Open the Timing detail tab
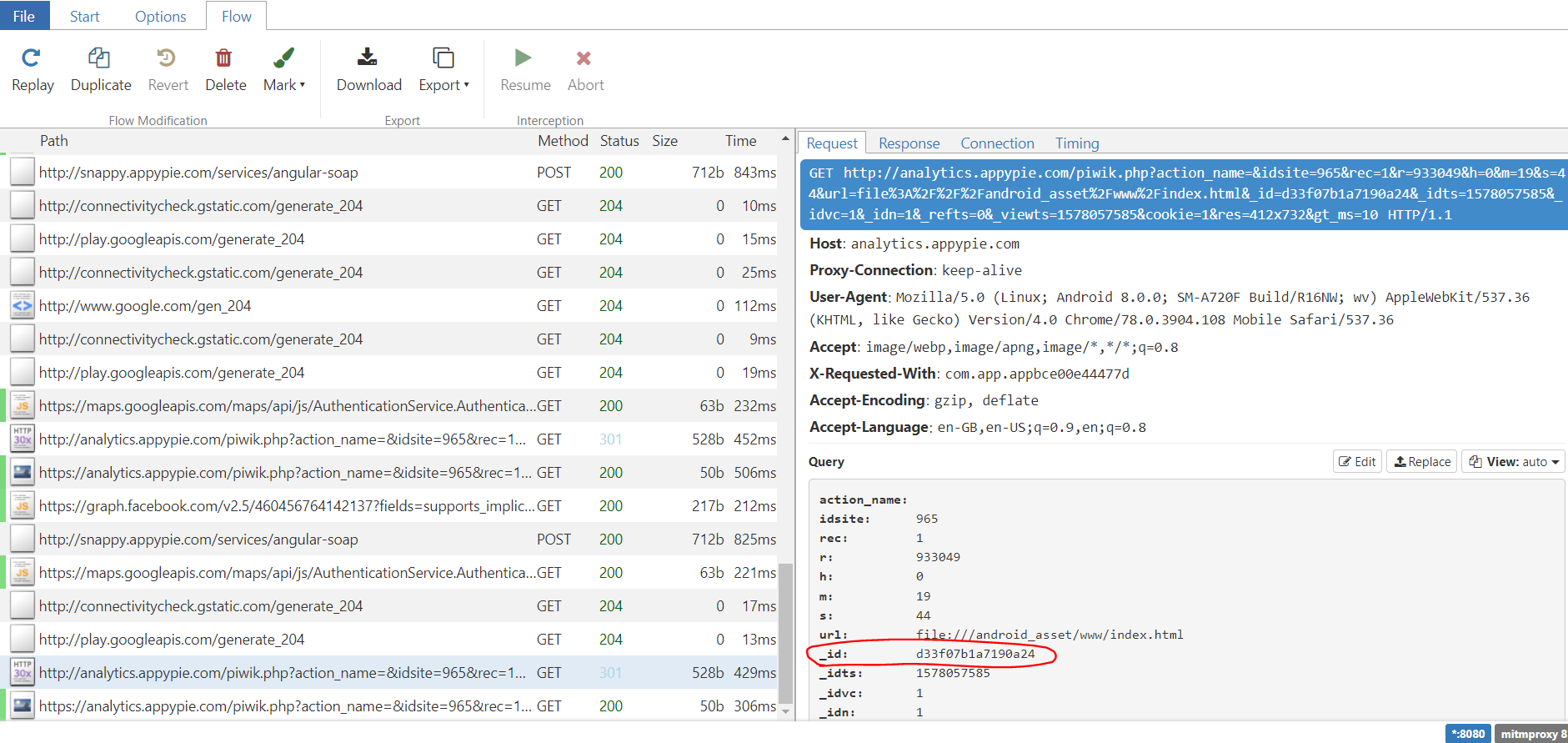 point(1077,143)
